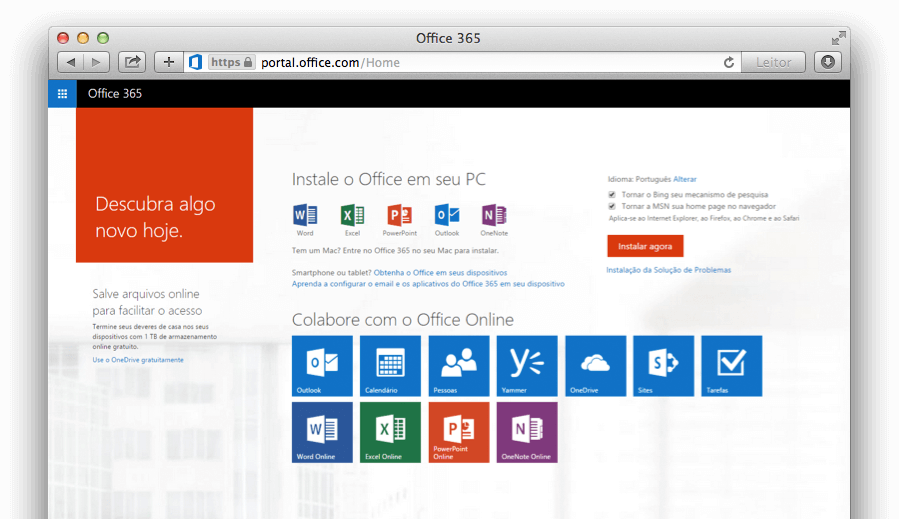Click the Leitor reader button
The height and width of the screenshot is (519, 899).
click(x=773, y=62)
